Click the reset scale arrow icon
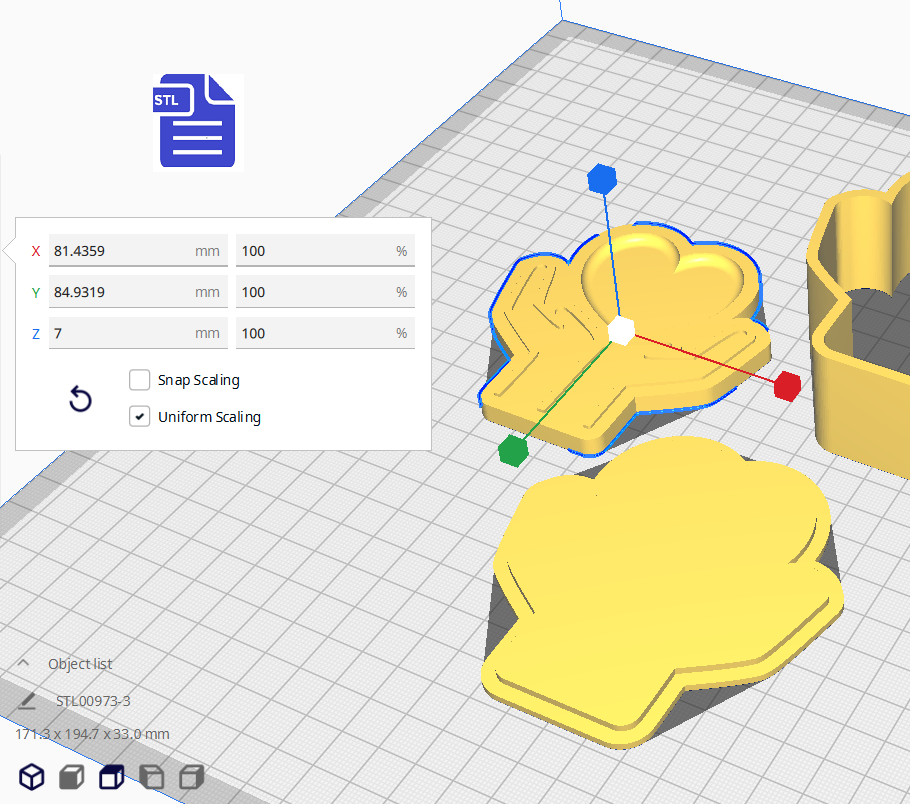Image resolution: width=910 pixels, height=804 pixels. [80, 400]
